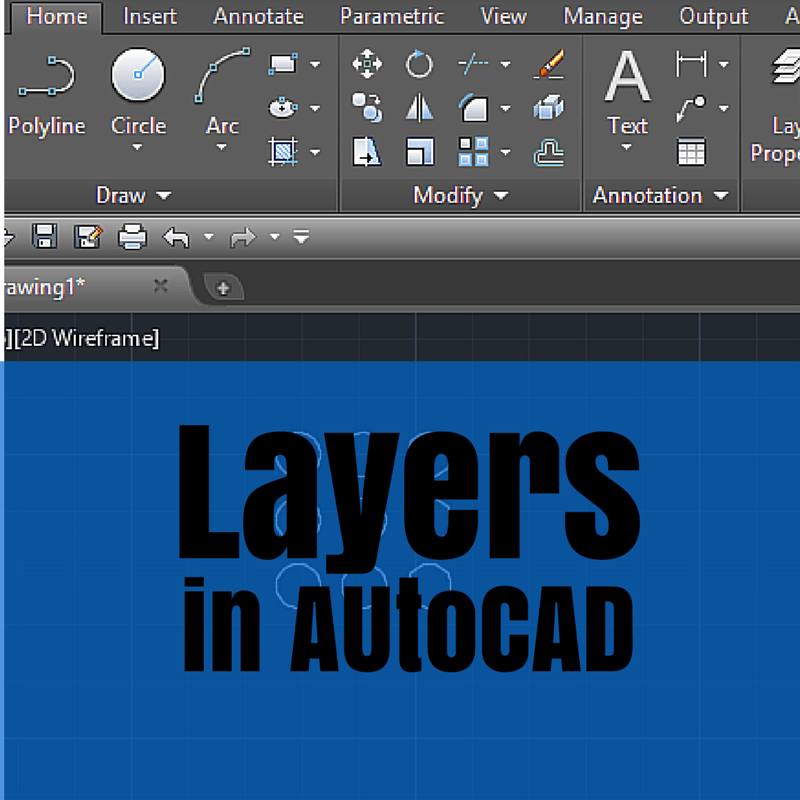The height and width of the screenshot is (800, 800).
Task: Select the Ellipse draw tool
Action: [x=283, y=108]
